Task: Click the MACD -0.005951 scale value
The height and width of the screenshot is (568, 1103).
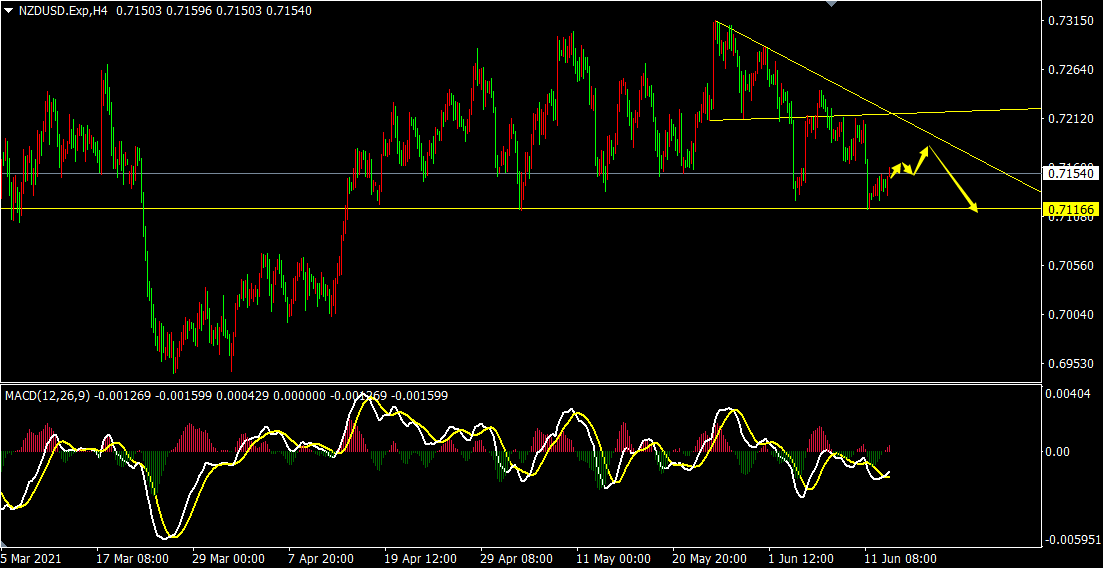Action: click(x=1073, y=541)
